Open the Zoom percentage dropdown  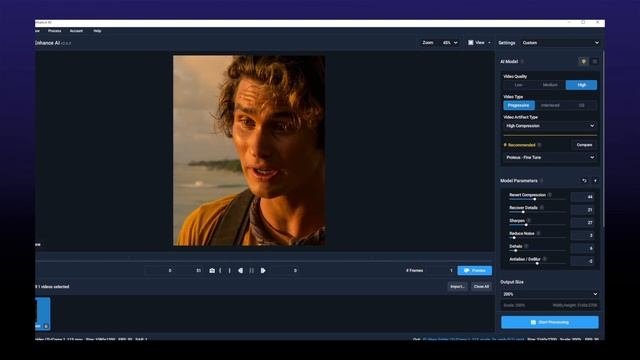pos(450,43)
